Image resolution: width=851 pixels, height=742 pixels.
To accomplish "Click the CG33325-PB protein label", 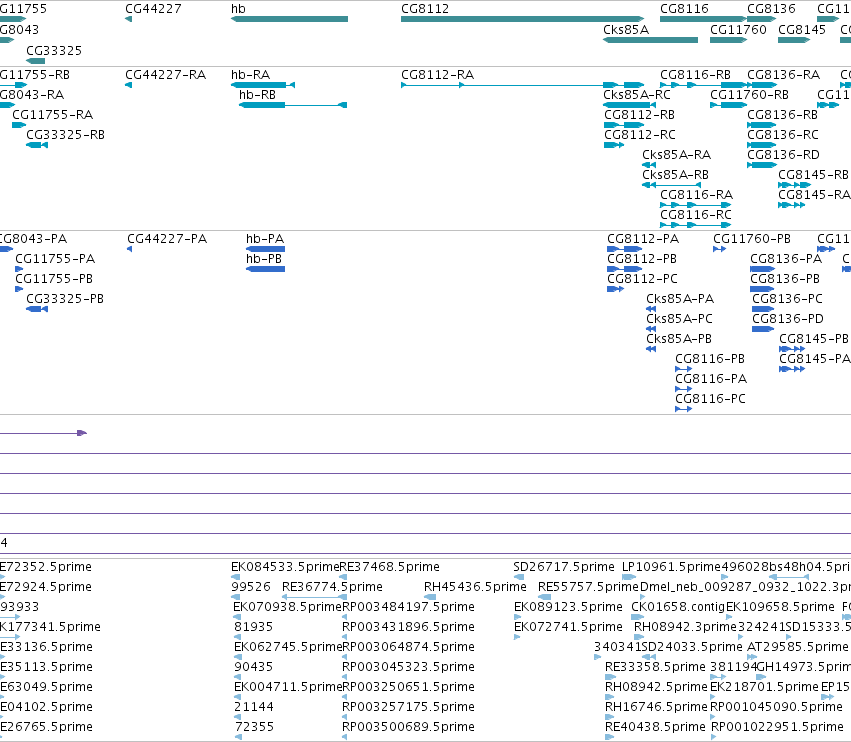I will 65,299.
